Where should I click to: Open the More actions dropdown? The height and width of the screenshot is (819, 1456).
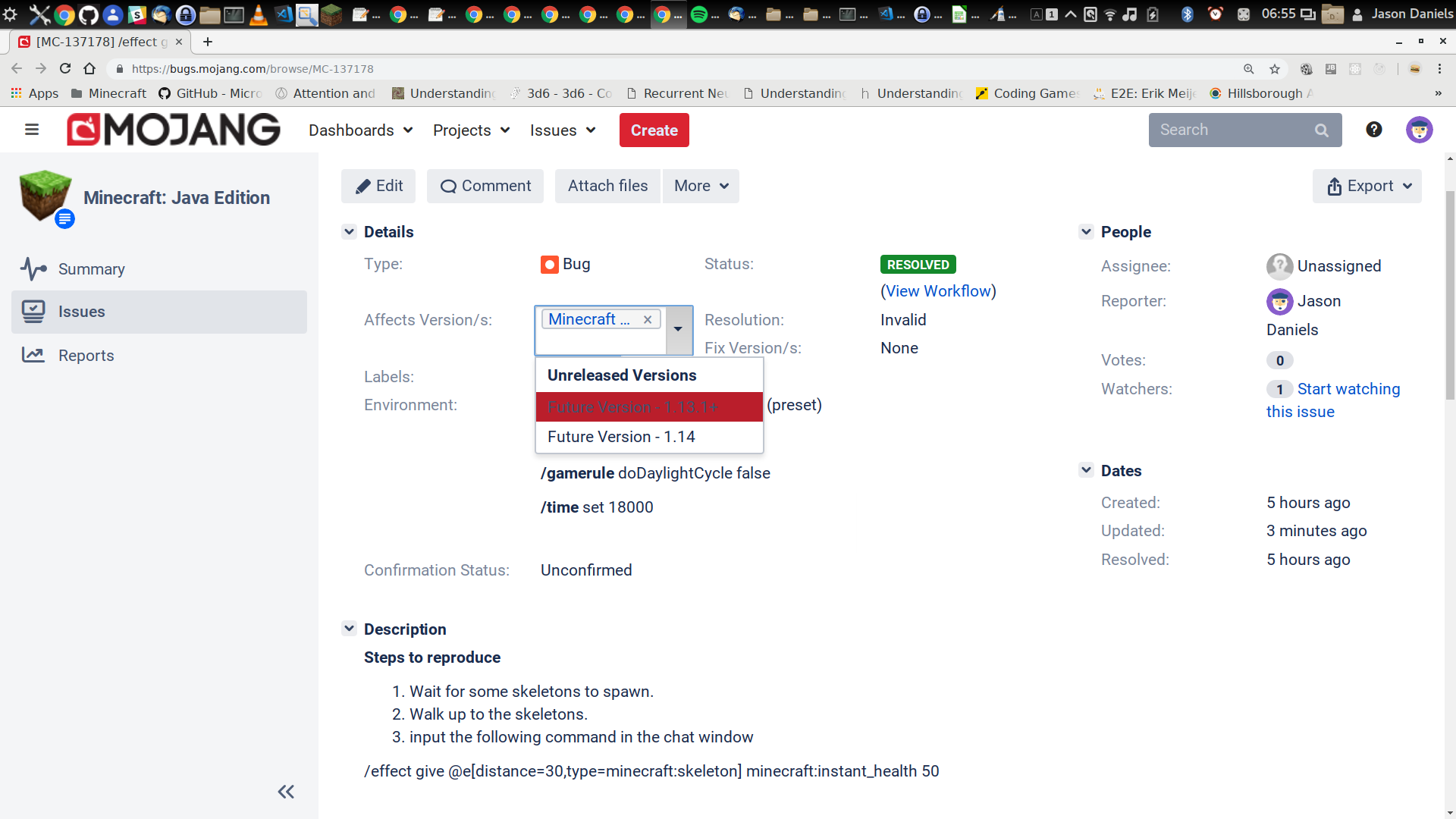tap(701, 186)
